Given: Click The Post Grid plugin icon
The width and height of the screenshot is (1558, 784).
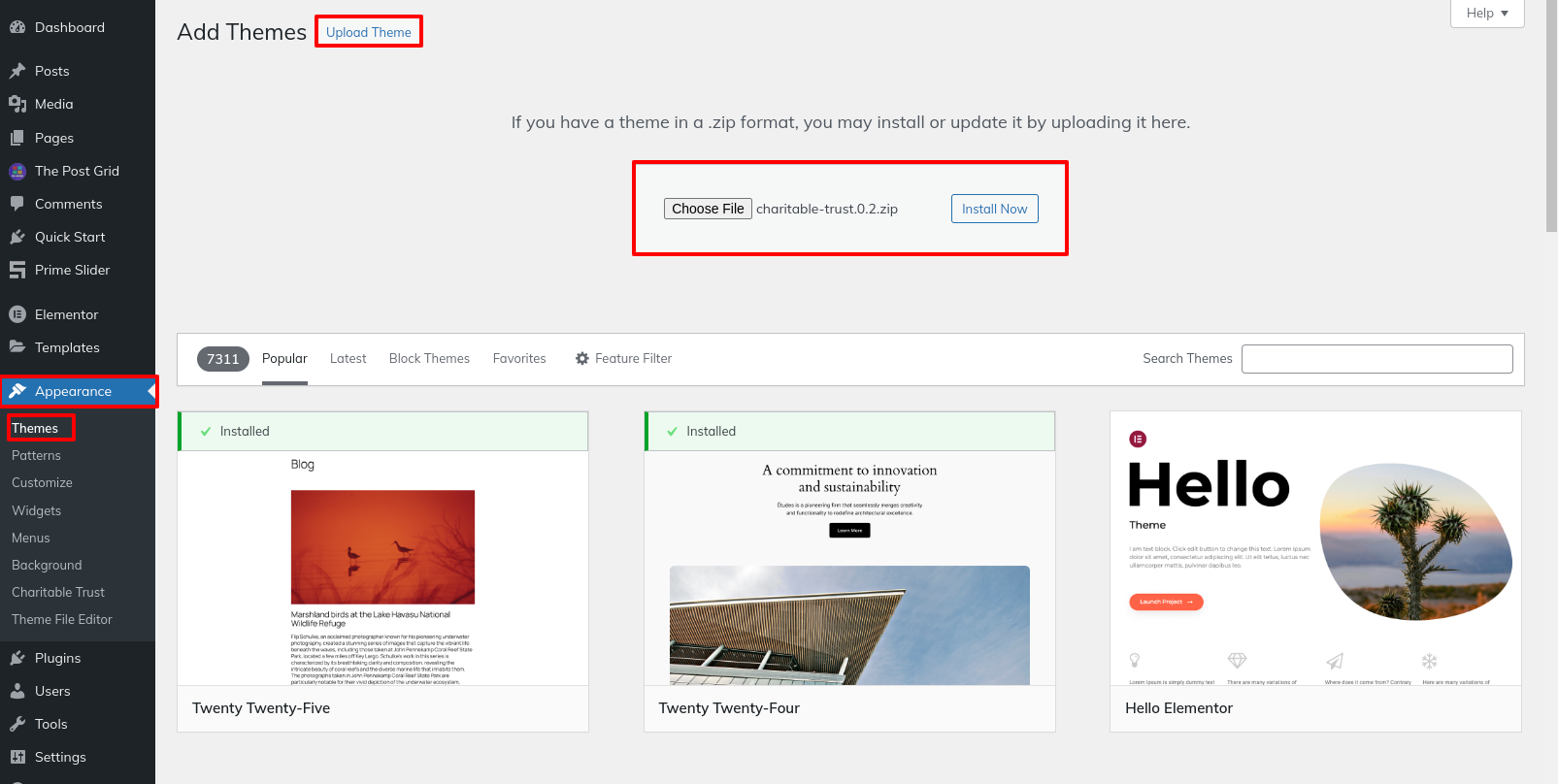Looking at the screenshot, I should coord(17,172).
